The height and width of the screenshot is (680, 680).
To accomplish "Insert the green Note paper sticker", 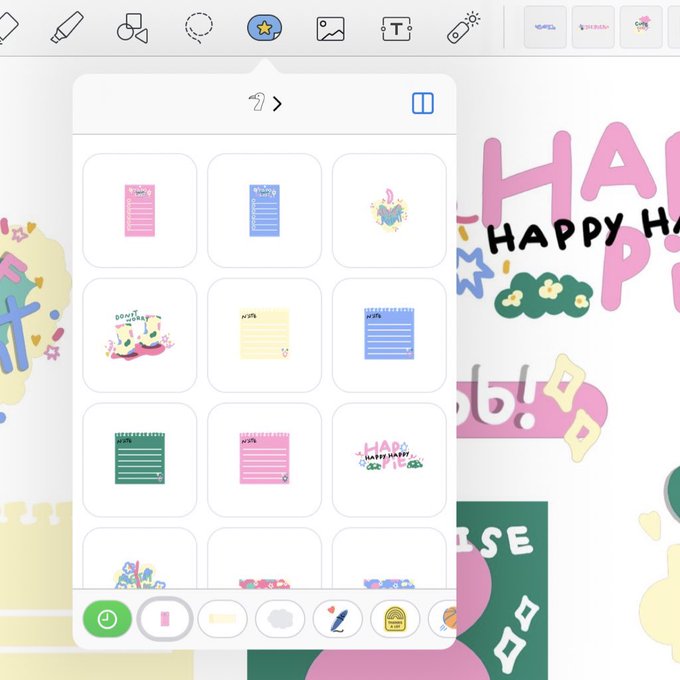I will (140, 460).
